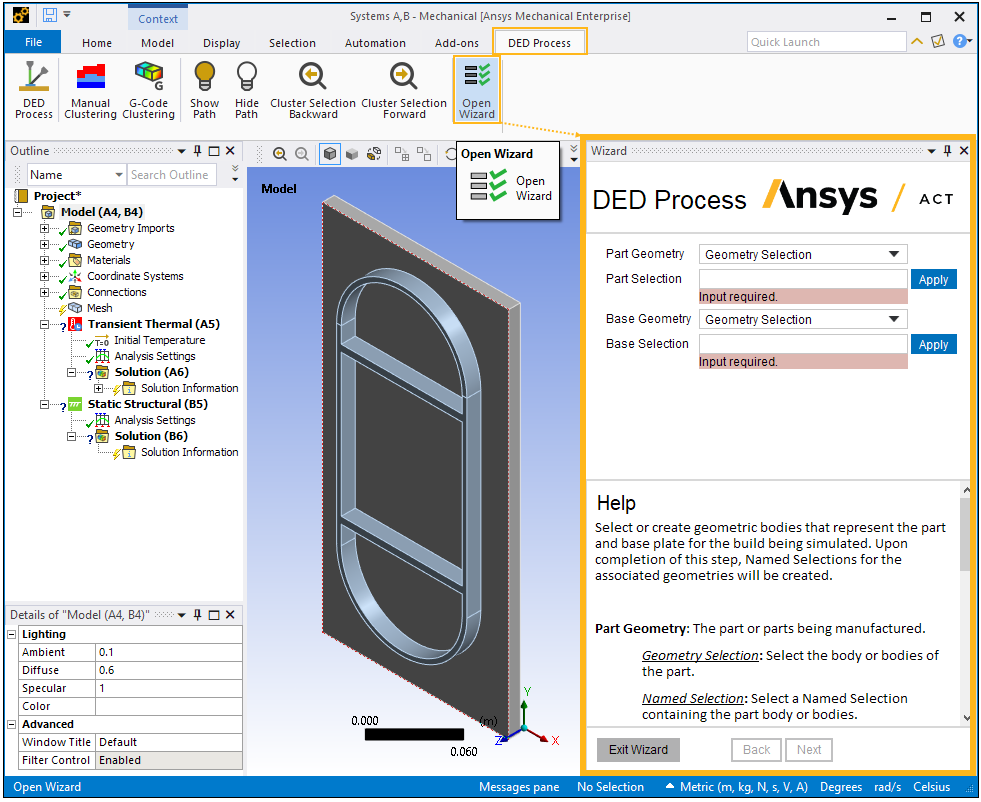Pin the Wizard panel

(x=947, y=151)
